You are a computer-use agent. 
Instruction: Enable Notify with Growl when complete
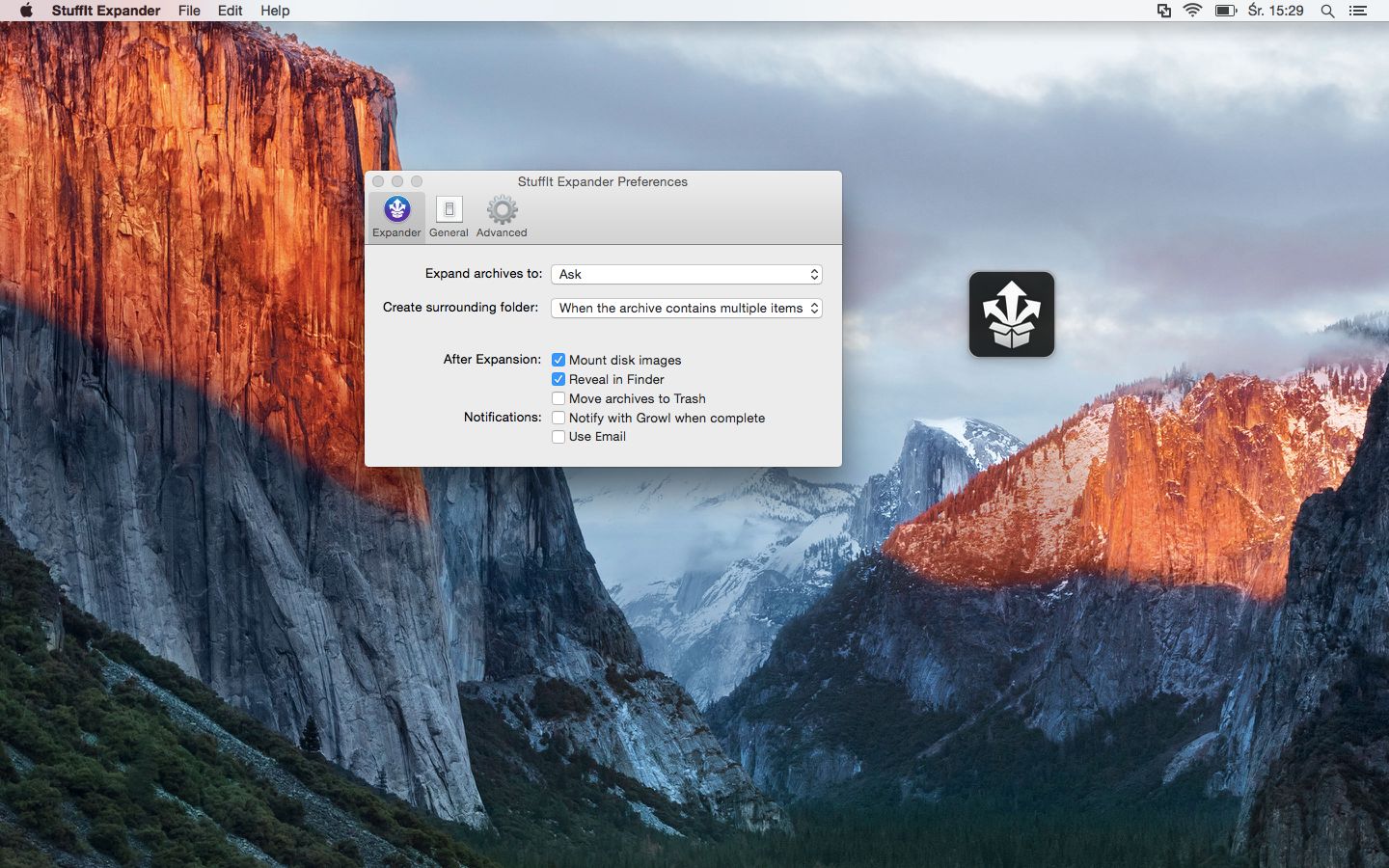[558, 418]
